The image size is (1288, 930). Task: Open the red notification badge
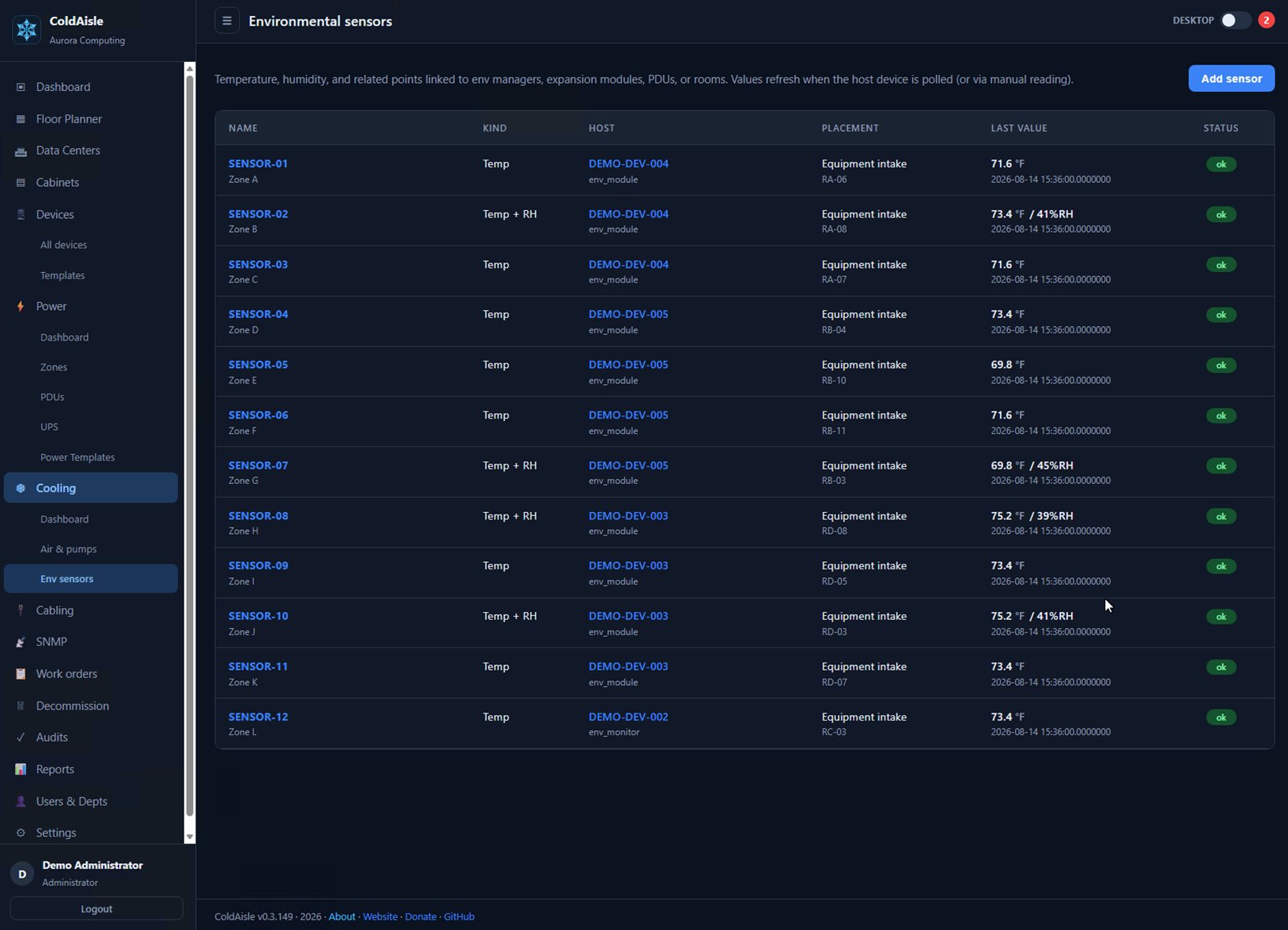coord(1266,20)
